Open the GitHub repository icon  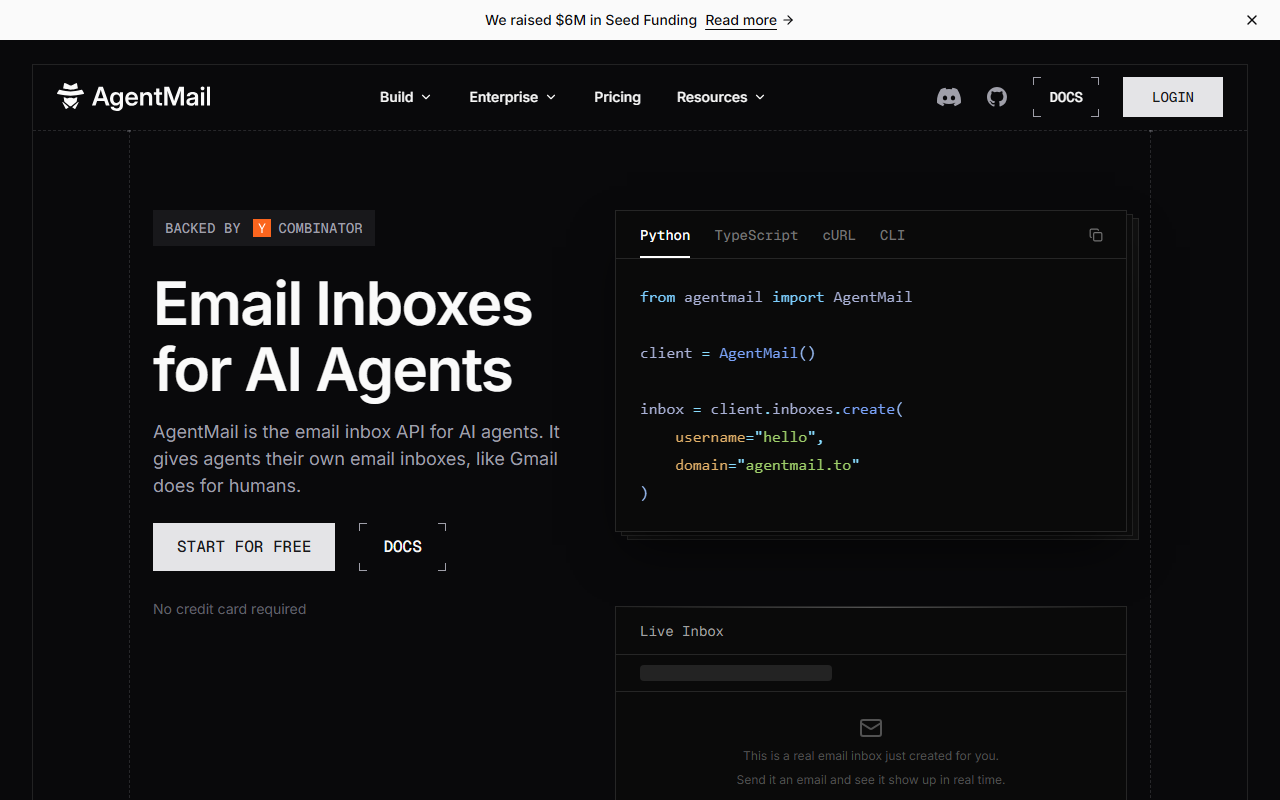[997, 97]
